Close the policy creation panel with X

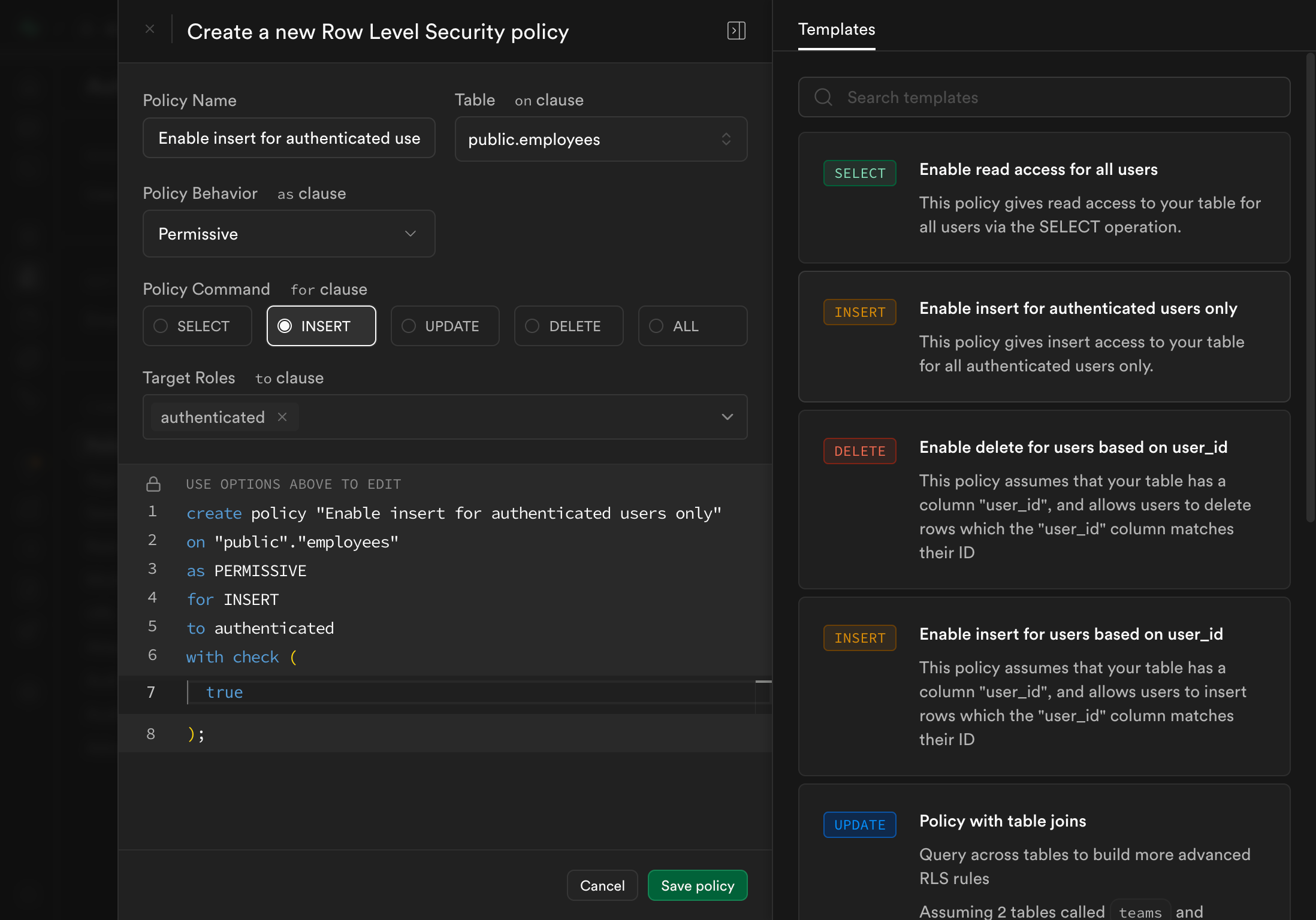[150, 29]
